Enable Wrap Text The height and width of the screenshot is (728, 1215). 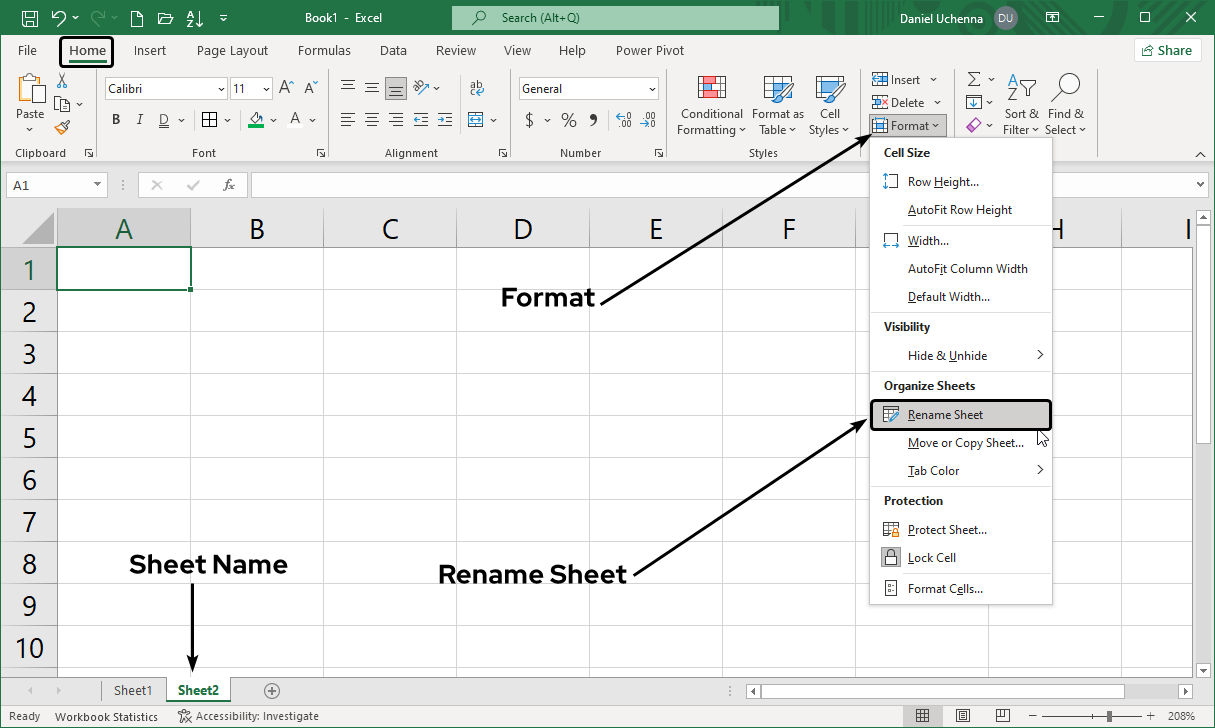477,88
